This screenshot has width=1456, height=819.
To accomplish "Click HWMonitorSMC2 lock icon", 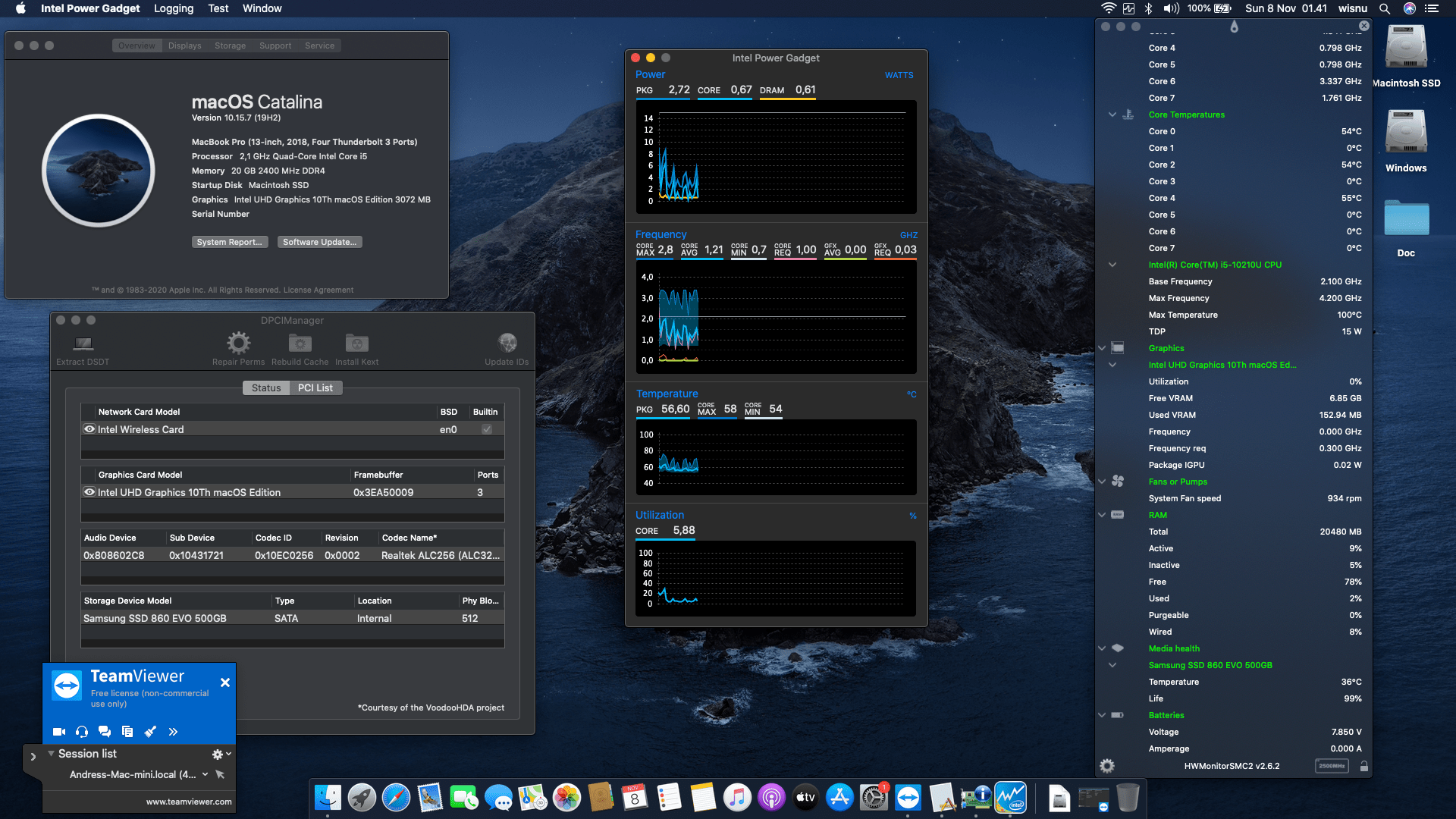I will tap(1364, 766).
